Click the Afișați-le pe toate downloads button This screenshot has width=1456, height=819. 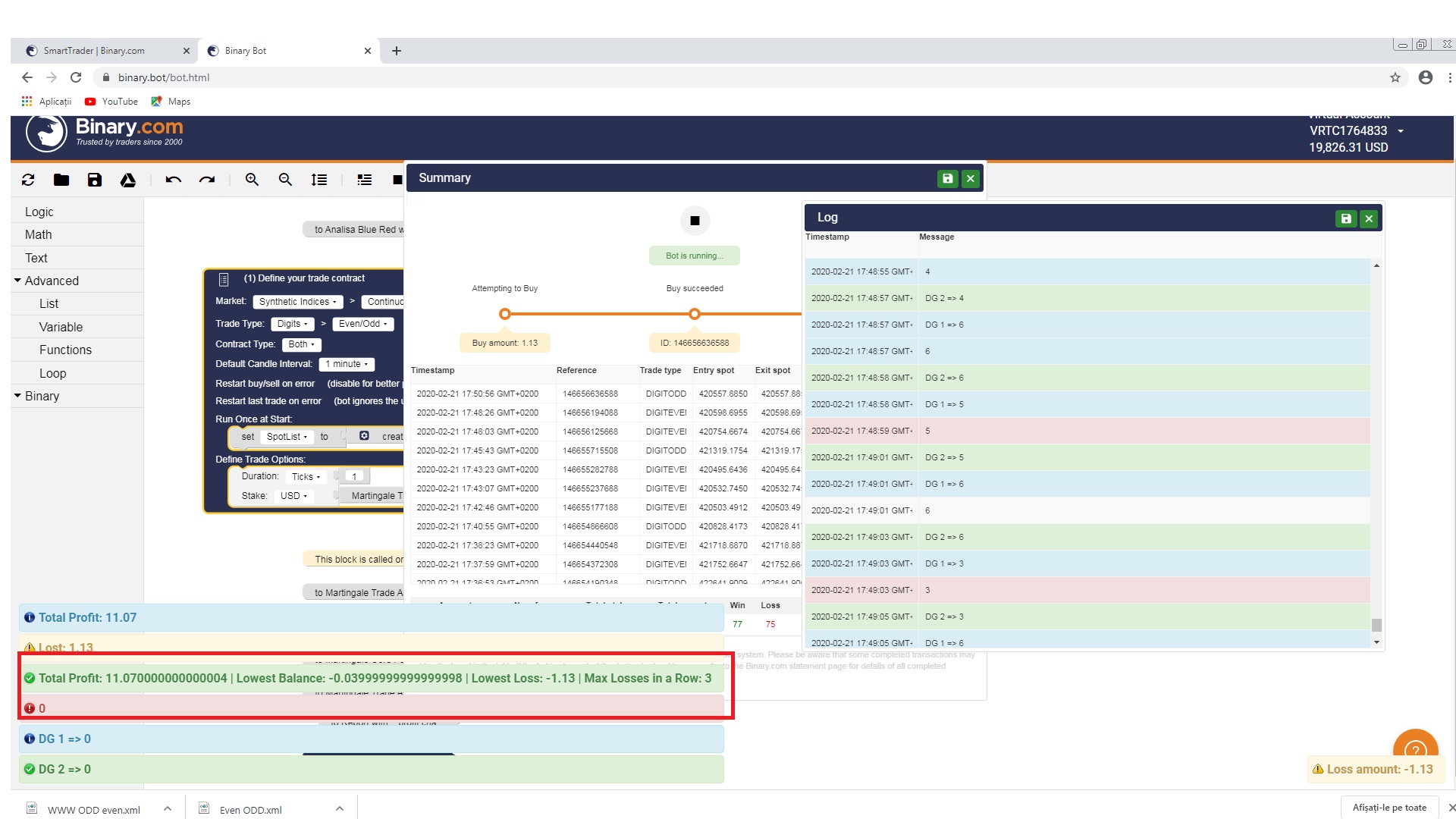click(x=1389, y=807)
